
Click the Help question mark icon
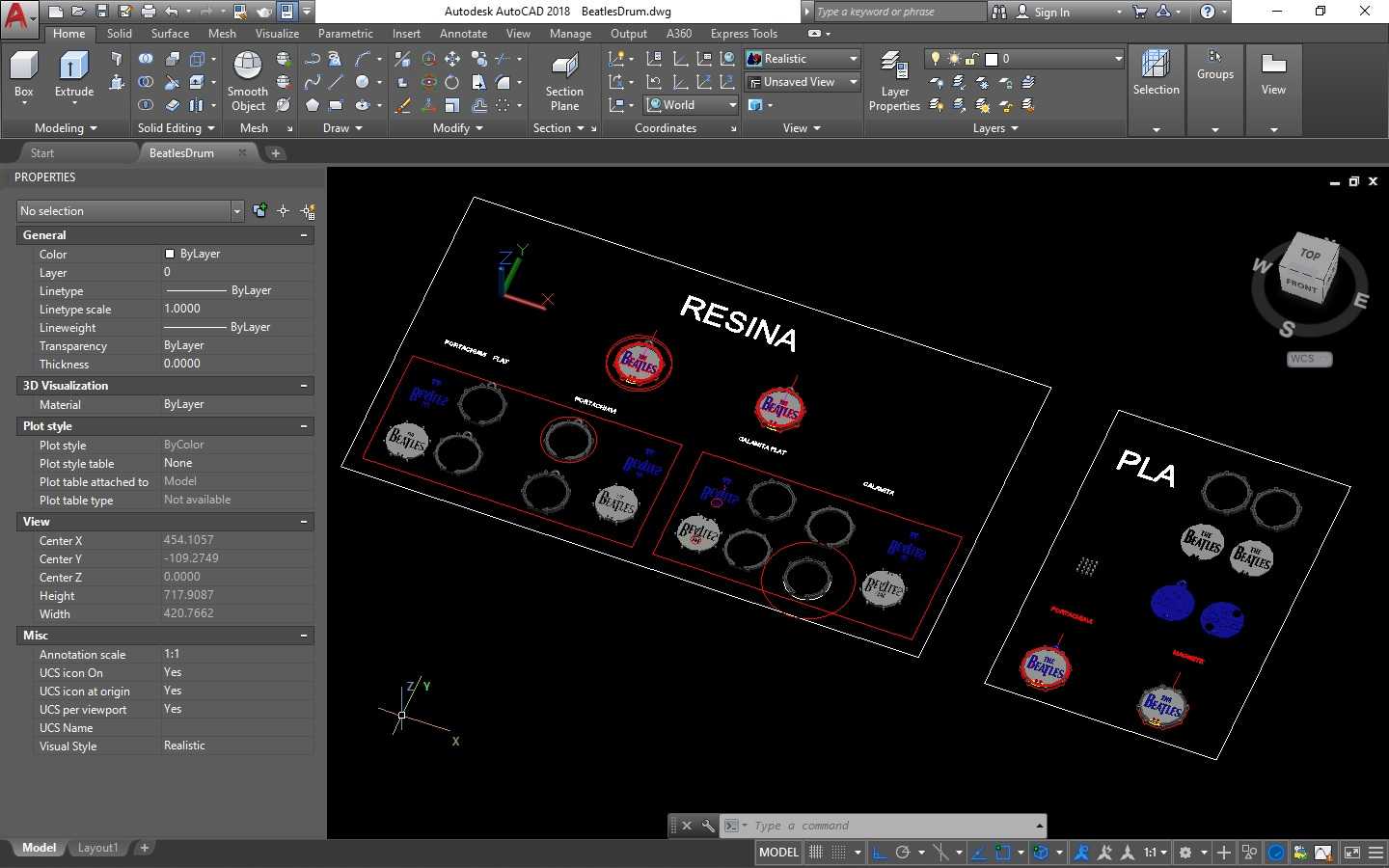[x=1208, y=12]
